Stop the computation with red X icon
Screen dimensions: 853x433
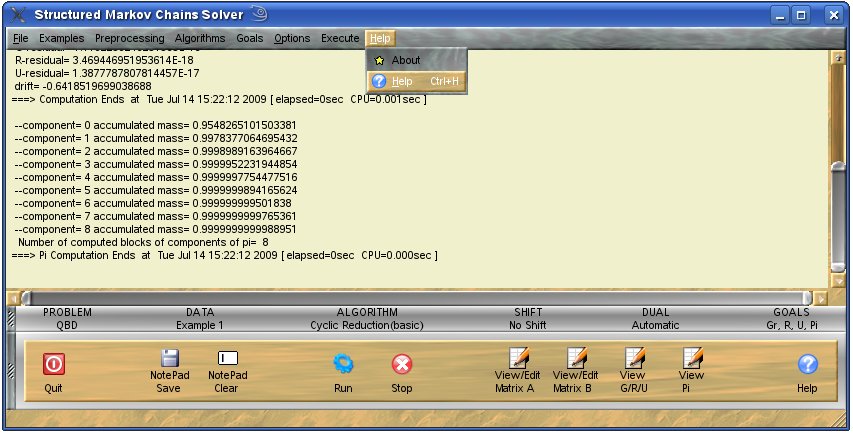[401, 364]
